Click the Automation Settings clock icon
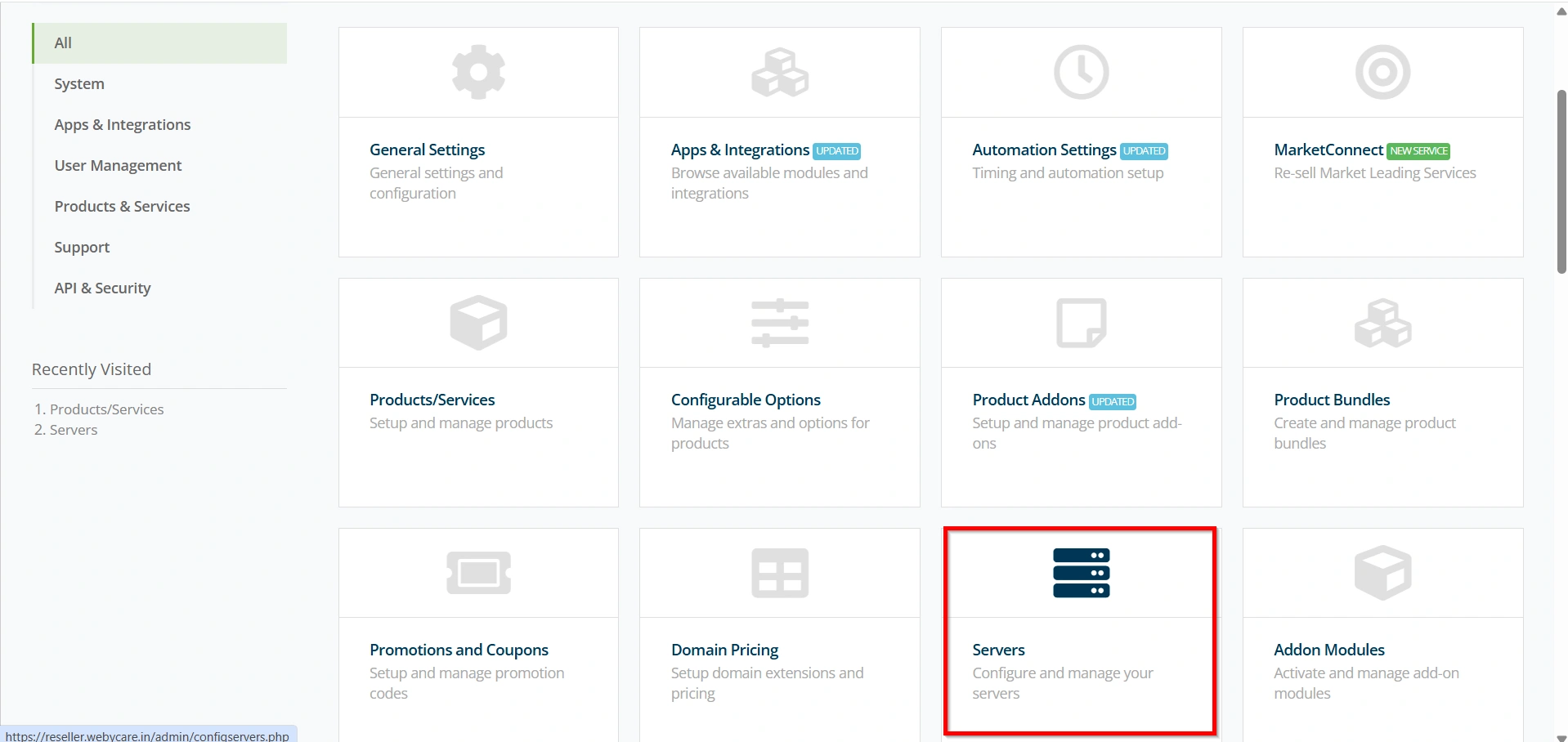Image resolution: width=1568 pixels, height=742 pixels. click(x=1081, y=72)
